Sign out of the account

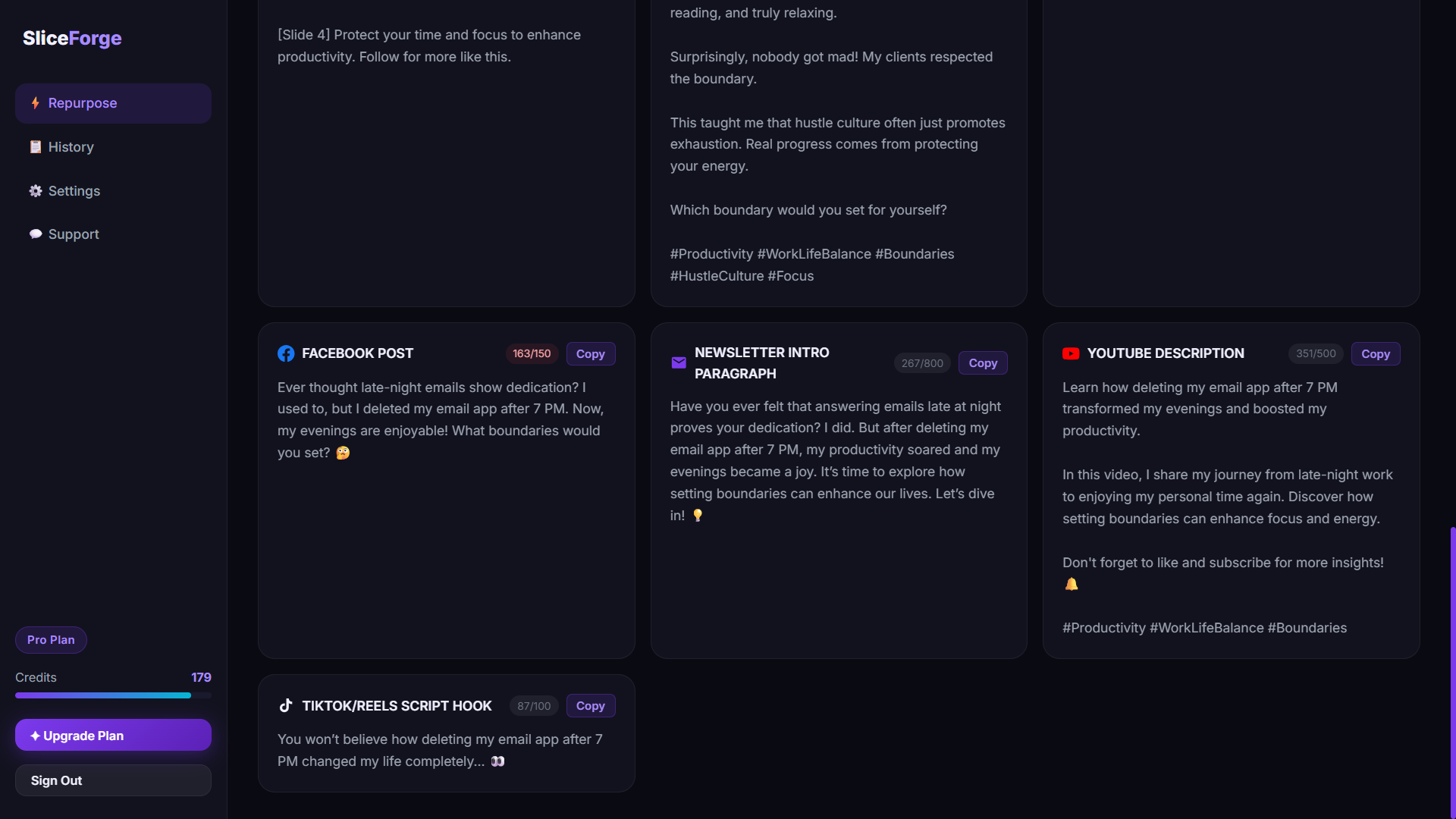[113, 780]
